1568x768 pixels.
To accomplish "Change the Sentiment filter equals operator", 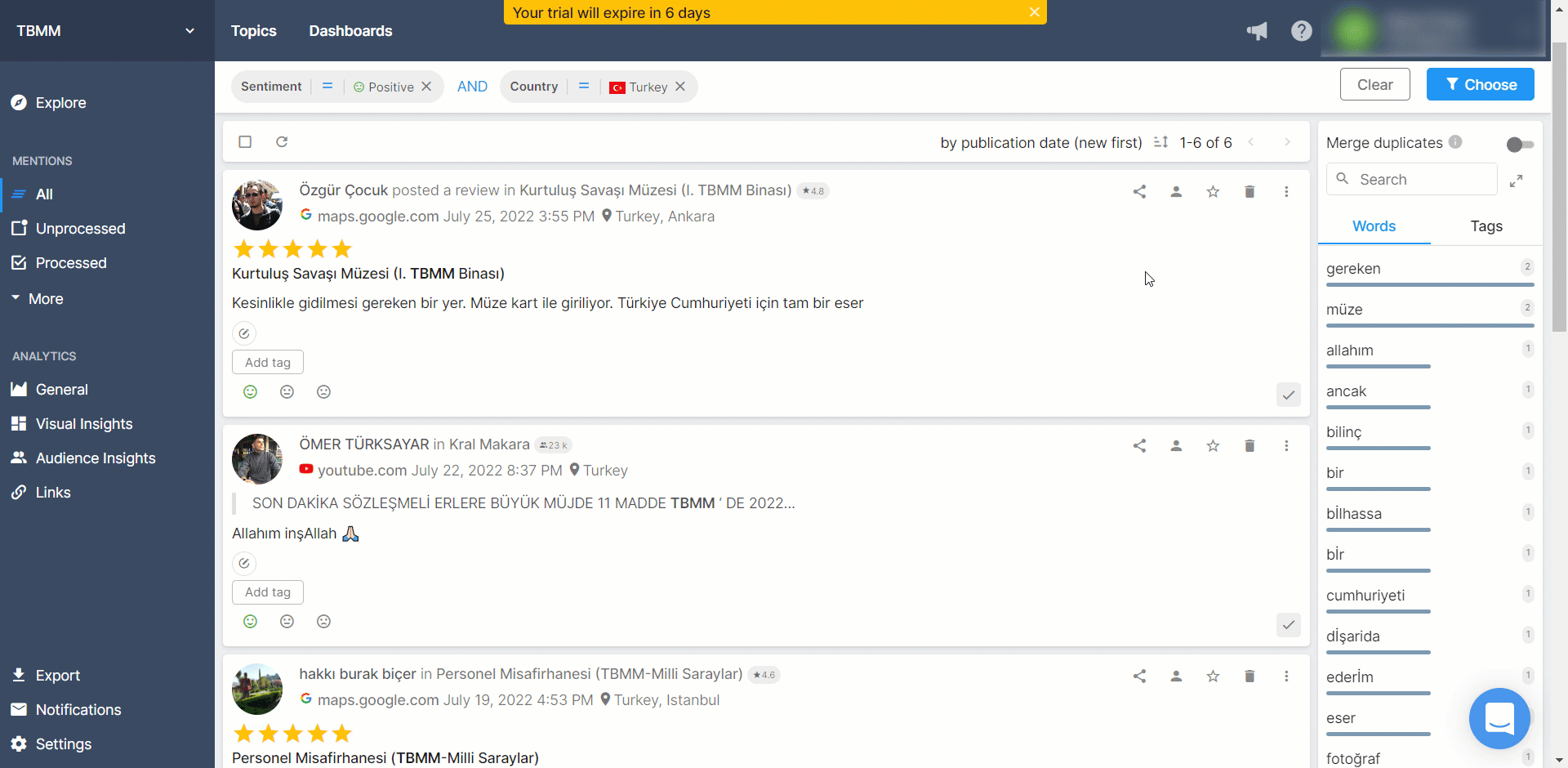I will point(327,86).
